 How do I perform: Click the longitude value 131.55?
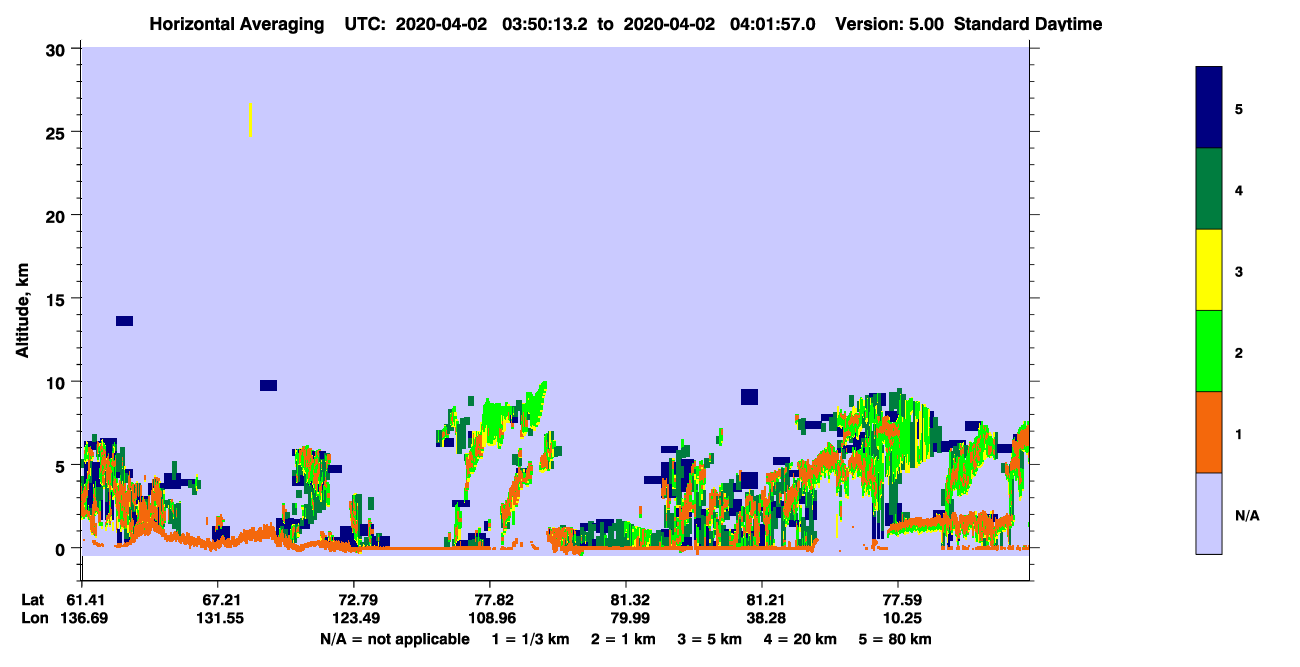click(x=218, y=619)
